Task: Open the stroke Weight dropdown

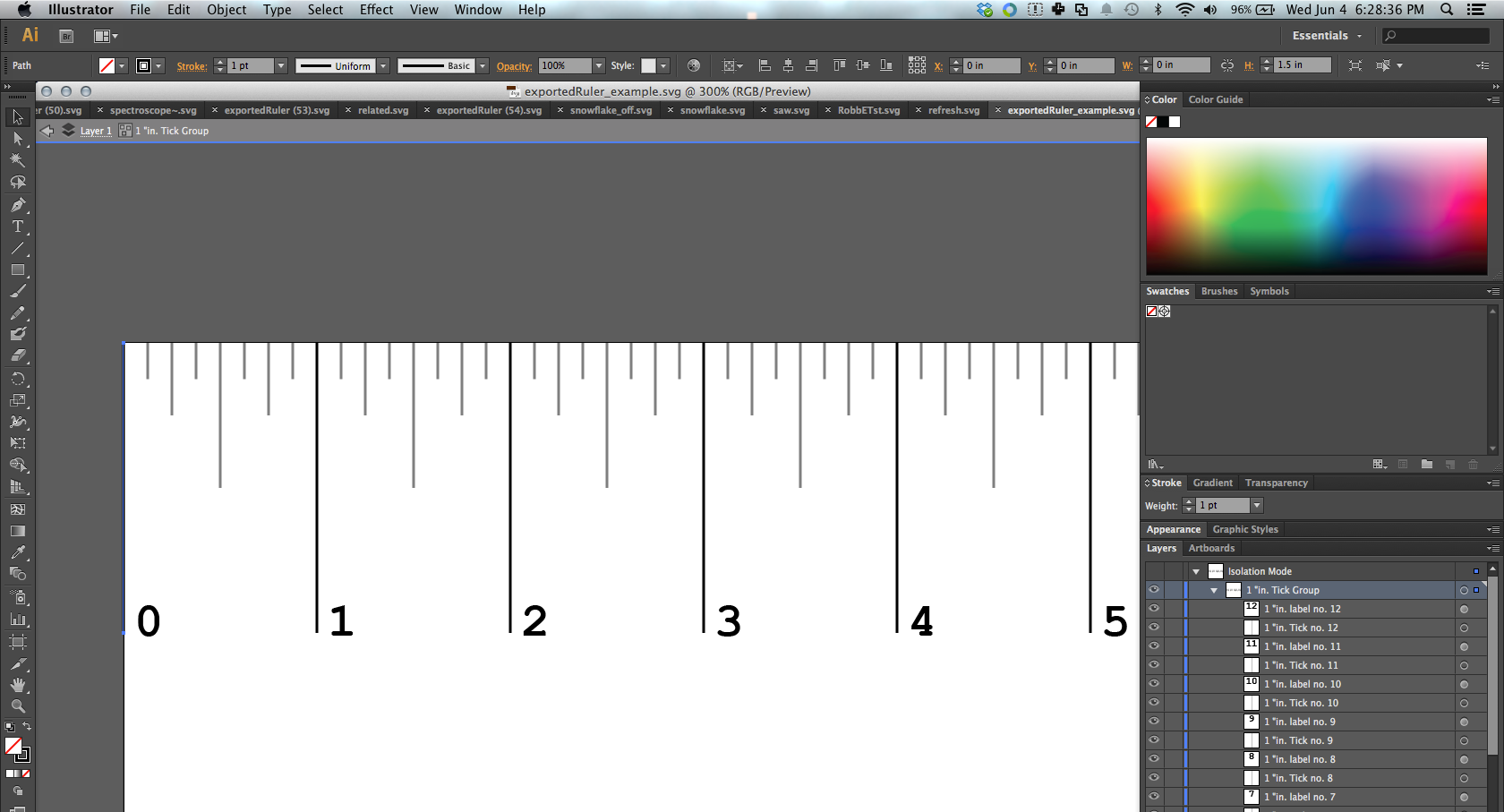Action: [1256, 505]
